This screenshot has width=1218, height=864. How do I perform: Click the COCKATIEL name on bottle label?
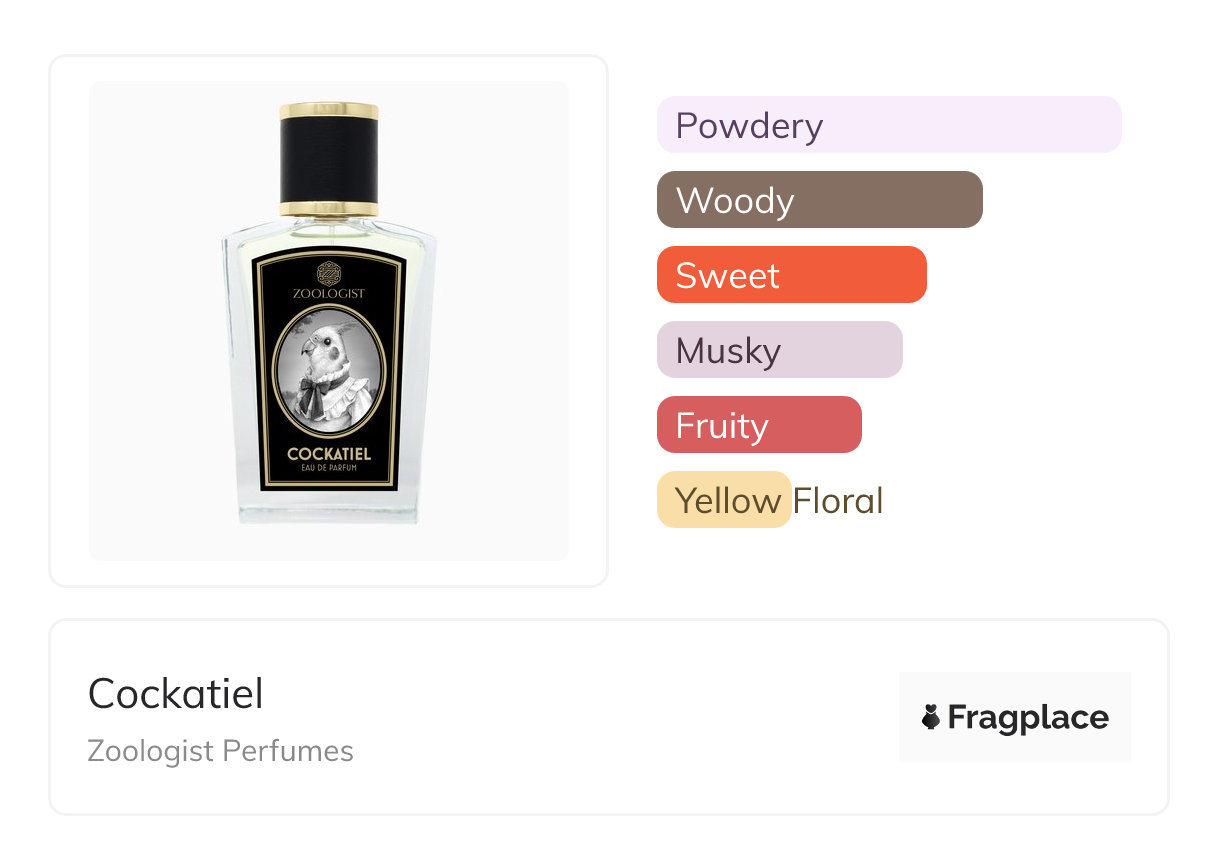(329, 454)
